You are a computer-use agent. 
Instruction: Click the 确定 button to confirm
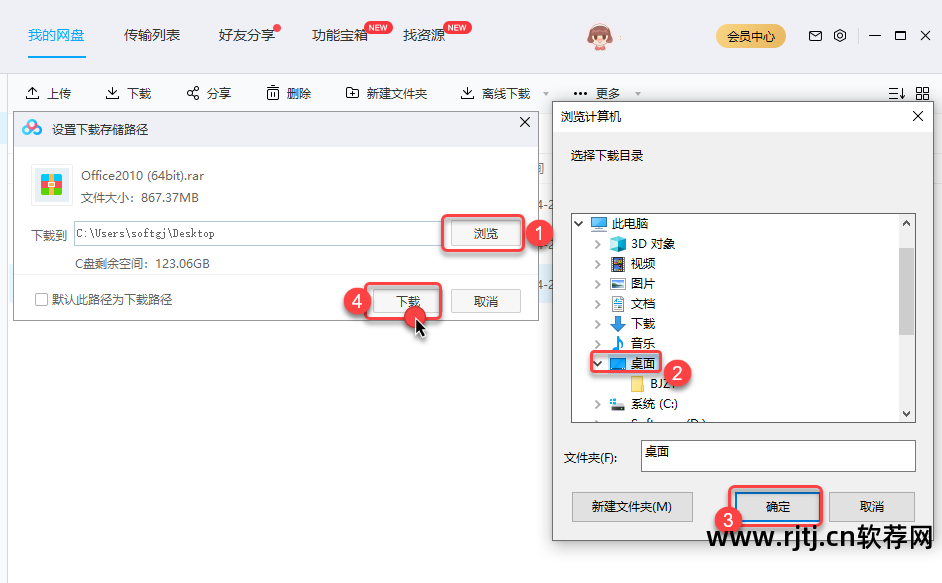776,506
